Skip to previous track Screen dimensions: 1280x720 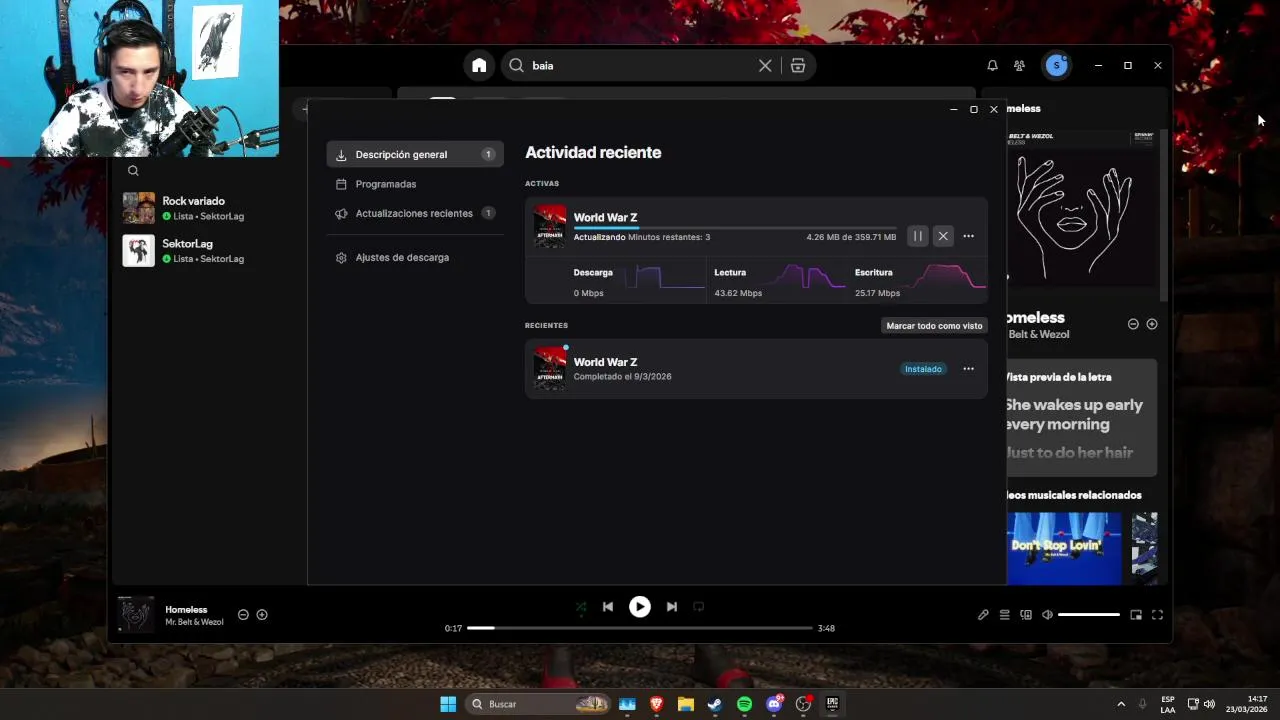pos(608,607)
